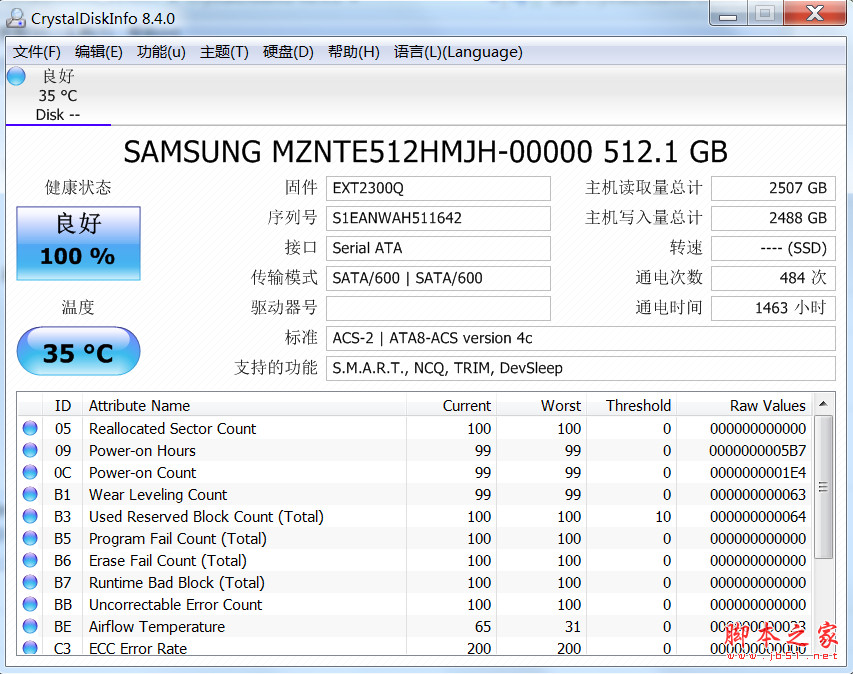Click the empty drive letter field
The height and width of the screenshot is (674, 853).
tap(438, 308)
